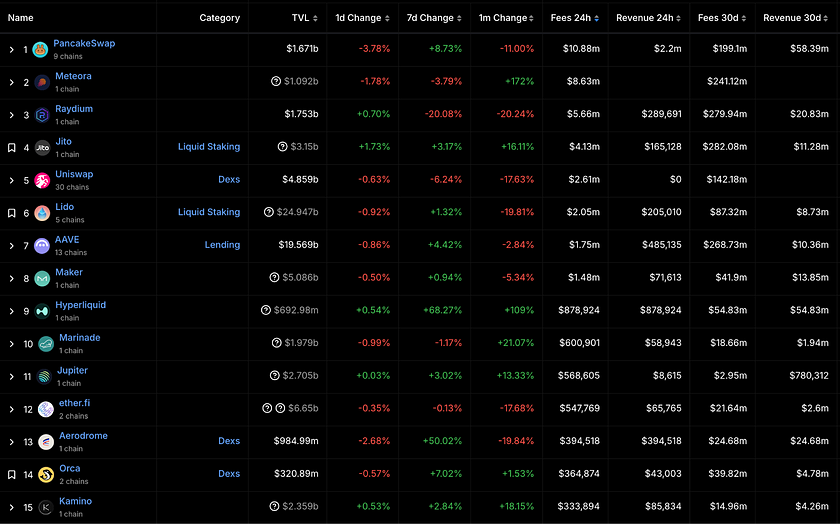The width and height of the screenshot is (840, 524).
Task: Expand the Uniswap row
Action: pyautogui.click(x=11, y=180)
